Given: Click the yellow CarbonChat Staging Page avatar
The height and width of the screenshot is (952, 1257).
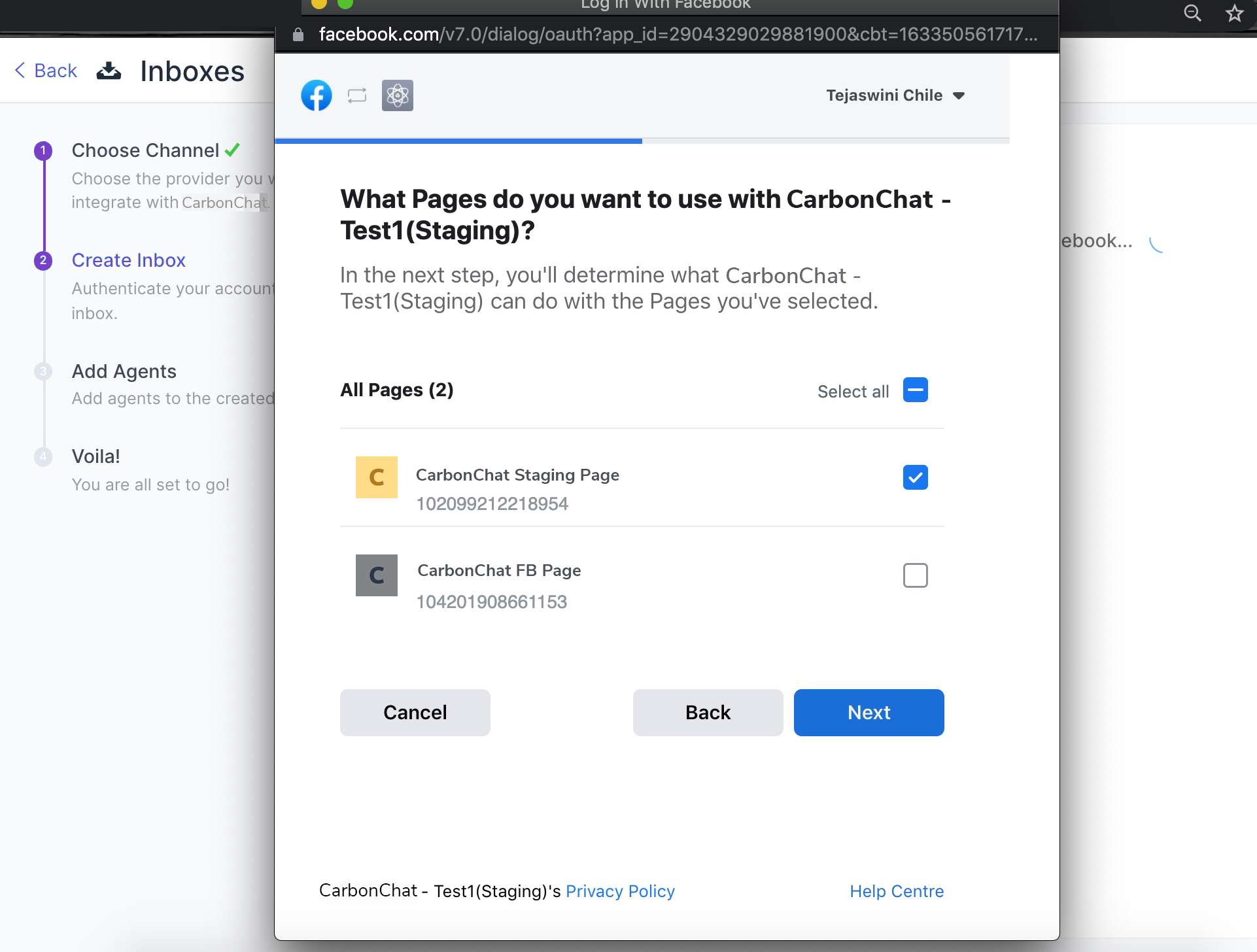Looking at the screenshot, I should [376, 477].
